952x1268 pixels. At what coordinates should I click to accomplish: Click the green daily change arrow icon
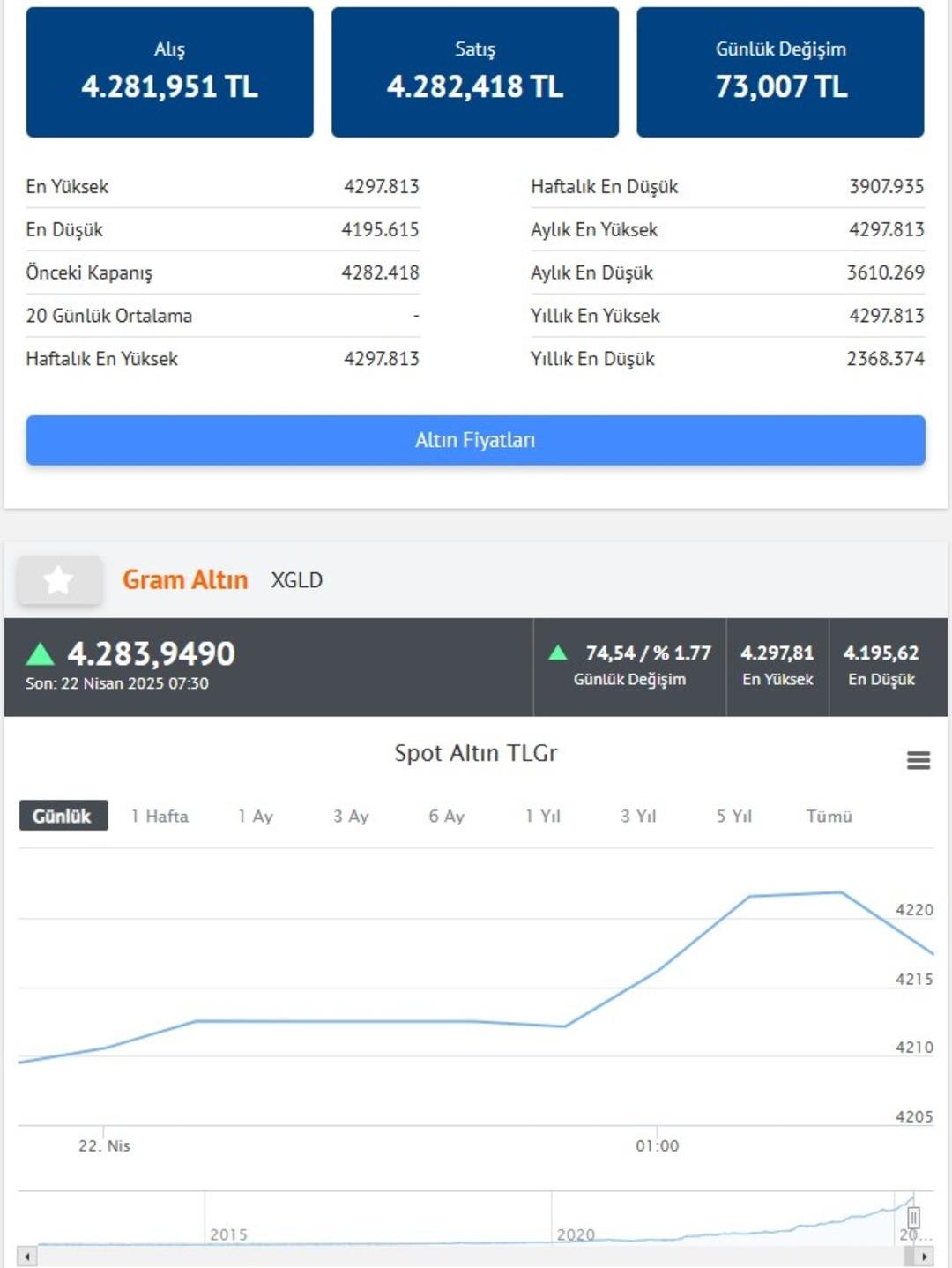tap(557, 653)
